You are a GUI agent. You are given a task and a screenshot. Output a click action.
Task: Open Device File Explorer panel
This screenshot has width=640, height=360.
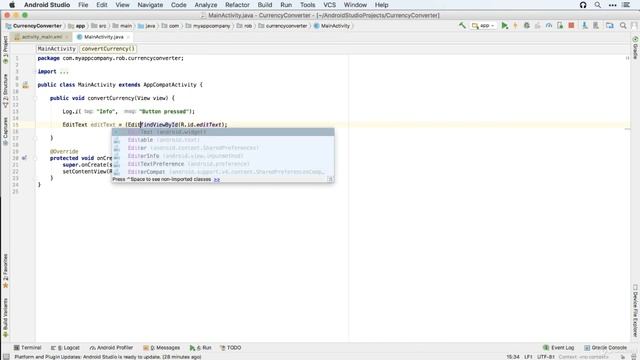tap(635, 310)
